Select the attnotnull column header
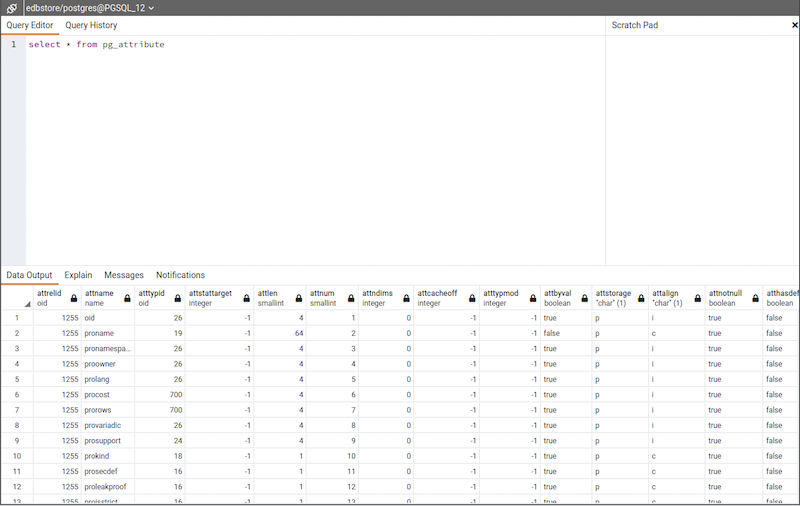Screen dimensions: 800x506 (x=734, y=298)
